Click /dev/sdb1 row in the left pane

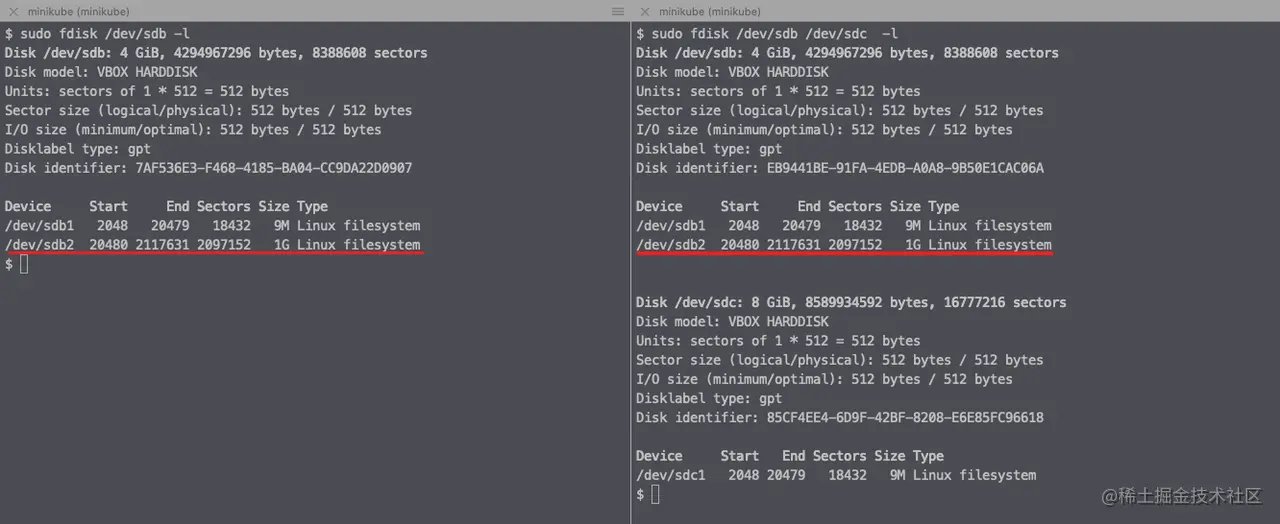(212, 226)
